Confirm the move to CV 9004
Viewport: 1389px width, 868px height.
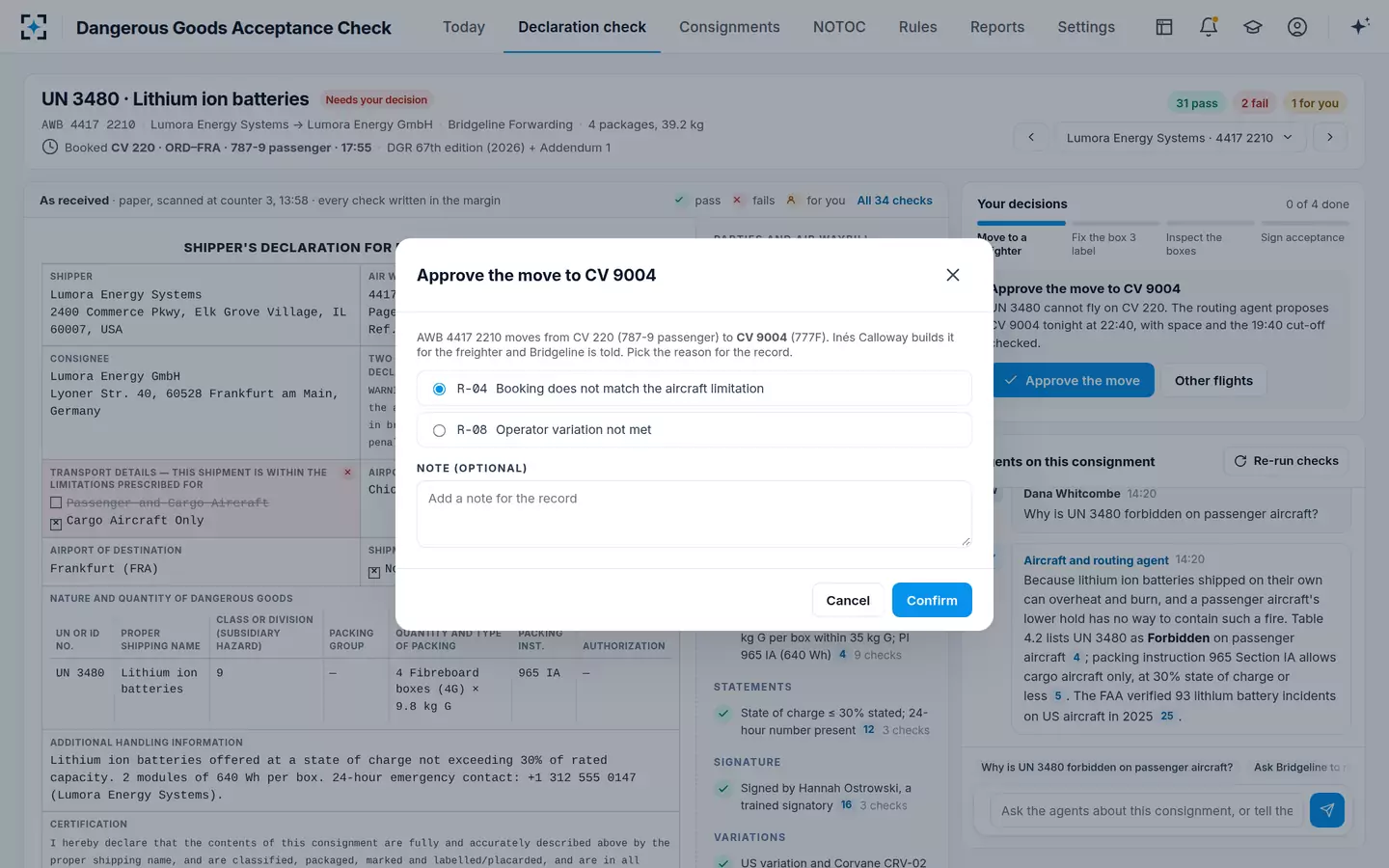pos(932,600)
